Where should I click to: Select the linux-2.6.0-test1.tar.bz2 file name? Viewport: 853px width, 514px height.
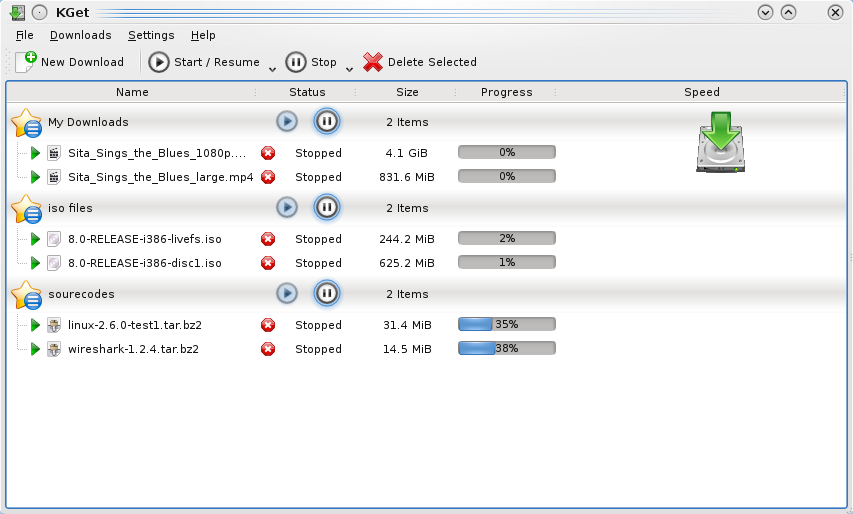tap(135, 325)
